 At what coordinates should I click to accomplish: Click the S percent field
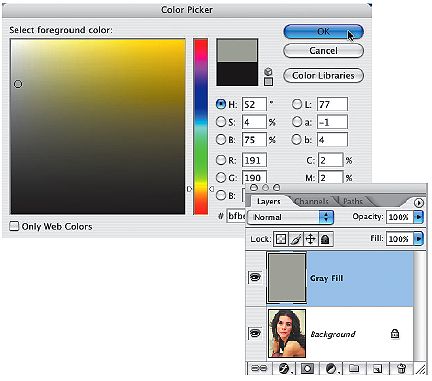254,122
